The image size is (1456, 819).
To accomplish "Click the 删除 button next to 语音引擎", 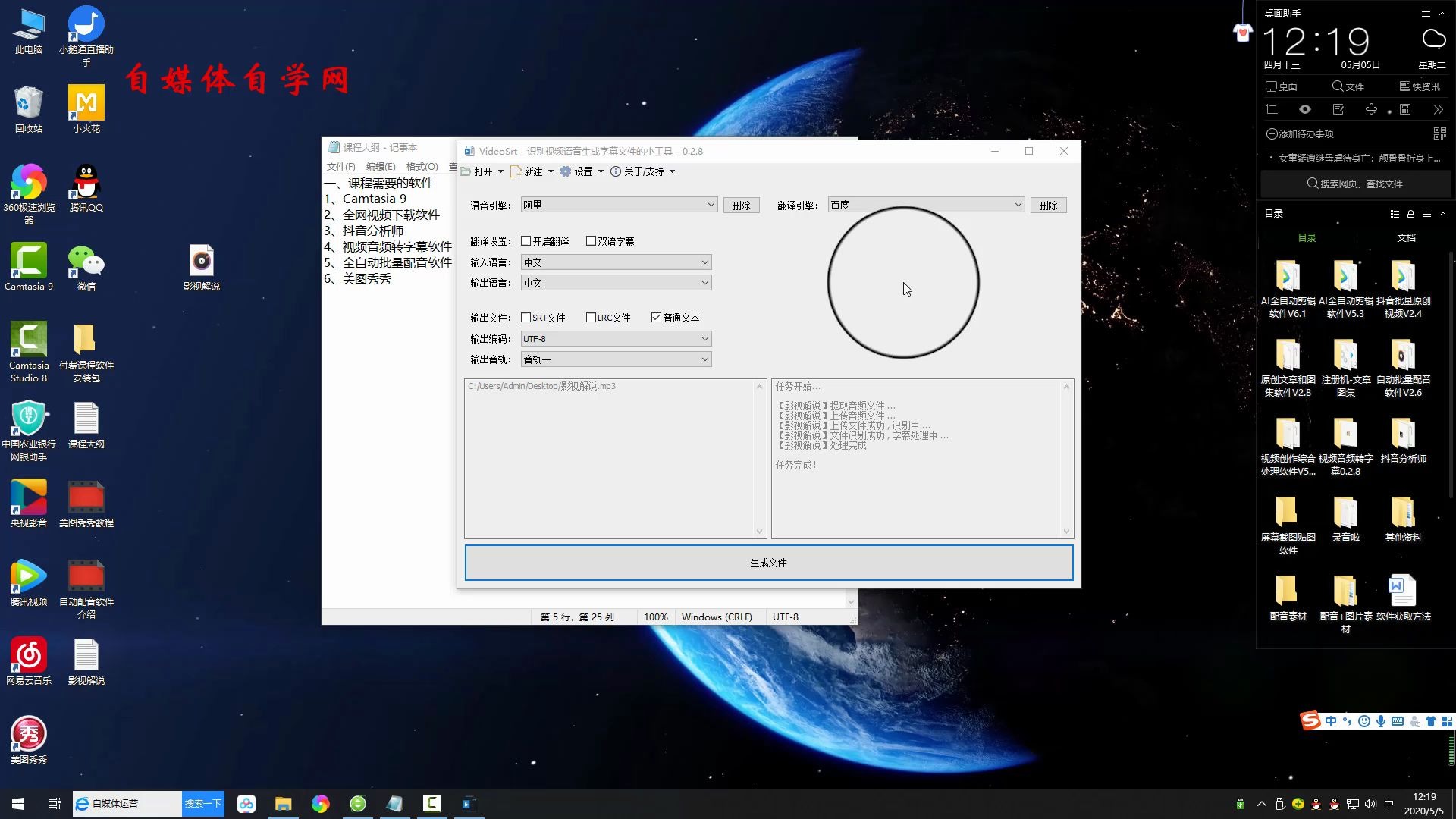I will coord(741,205).
